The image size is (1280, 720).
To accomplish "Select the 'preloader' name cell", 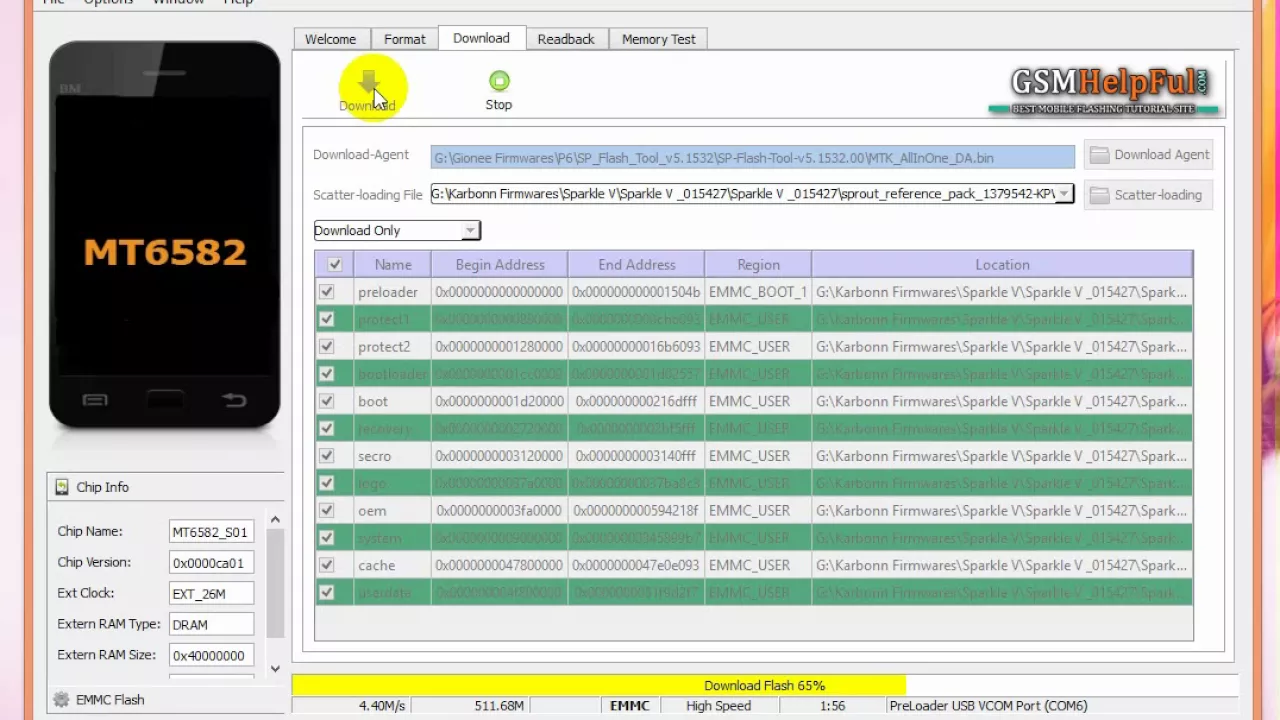I will [x=393, y=292].
